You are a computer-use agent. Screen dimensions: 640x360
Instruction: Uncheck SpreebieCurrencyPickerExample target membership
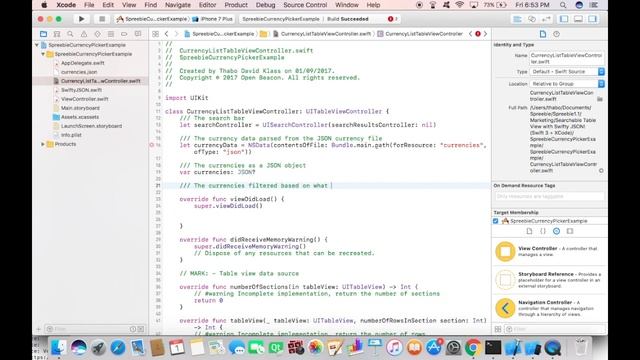[496, 221]
